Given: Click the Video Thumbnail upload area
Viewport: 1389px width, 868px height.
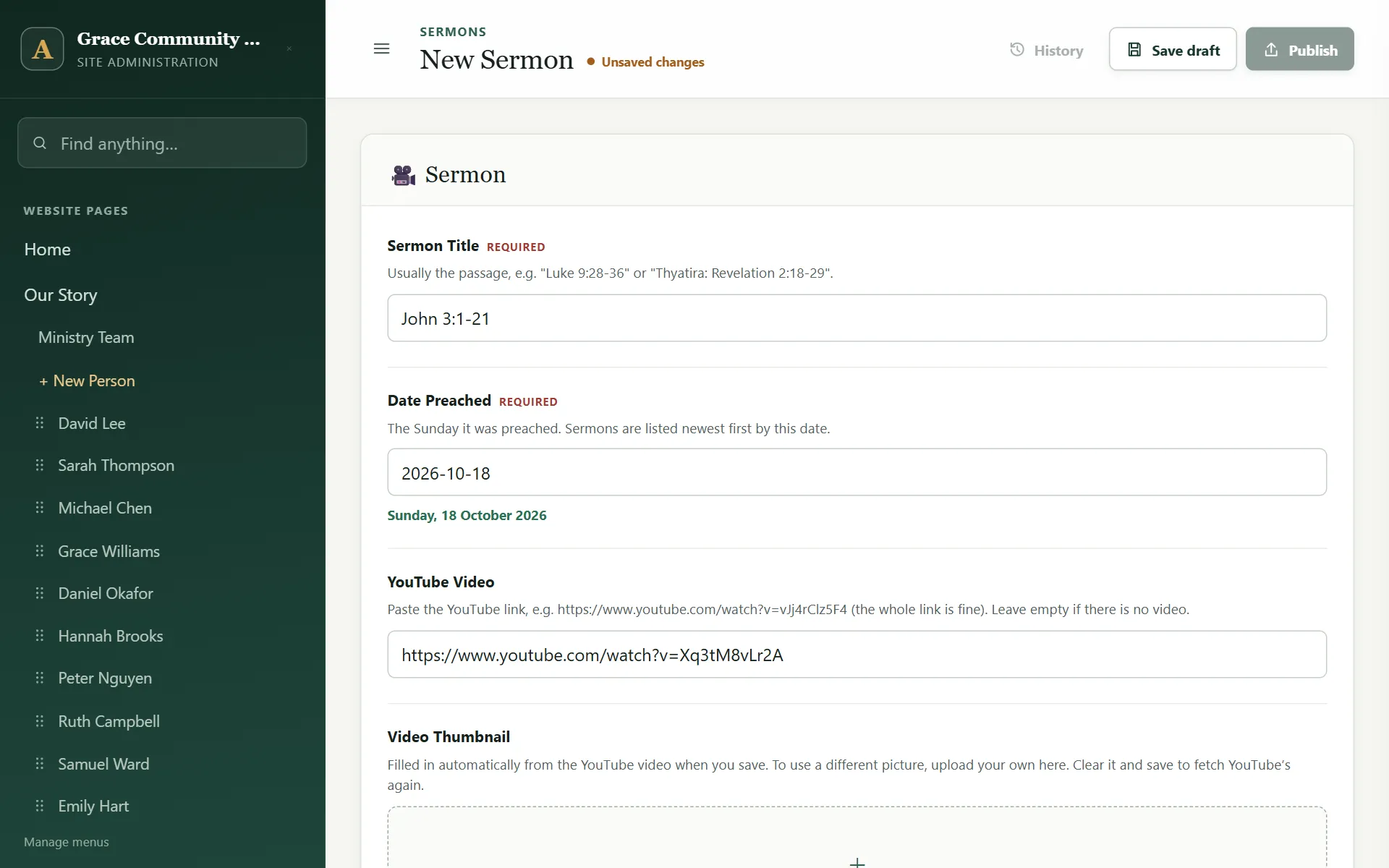Looking at the screenshot, I should pos(857,838).
